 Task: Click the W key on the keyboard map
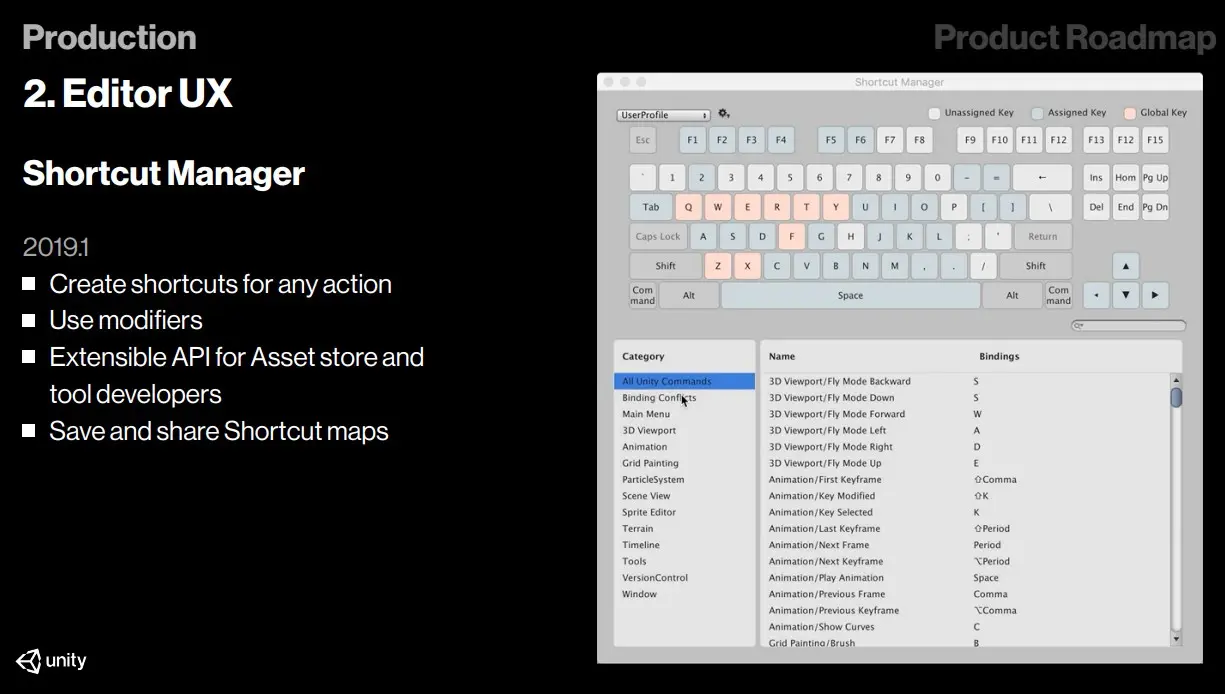(x=718, y=207)
